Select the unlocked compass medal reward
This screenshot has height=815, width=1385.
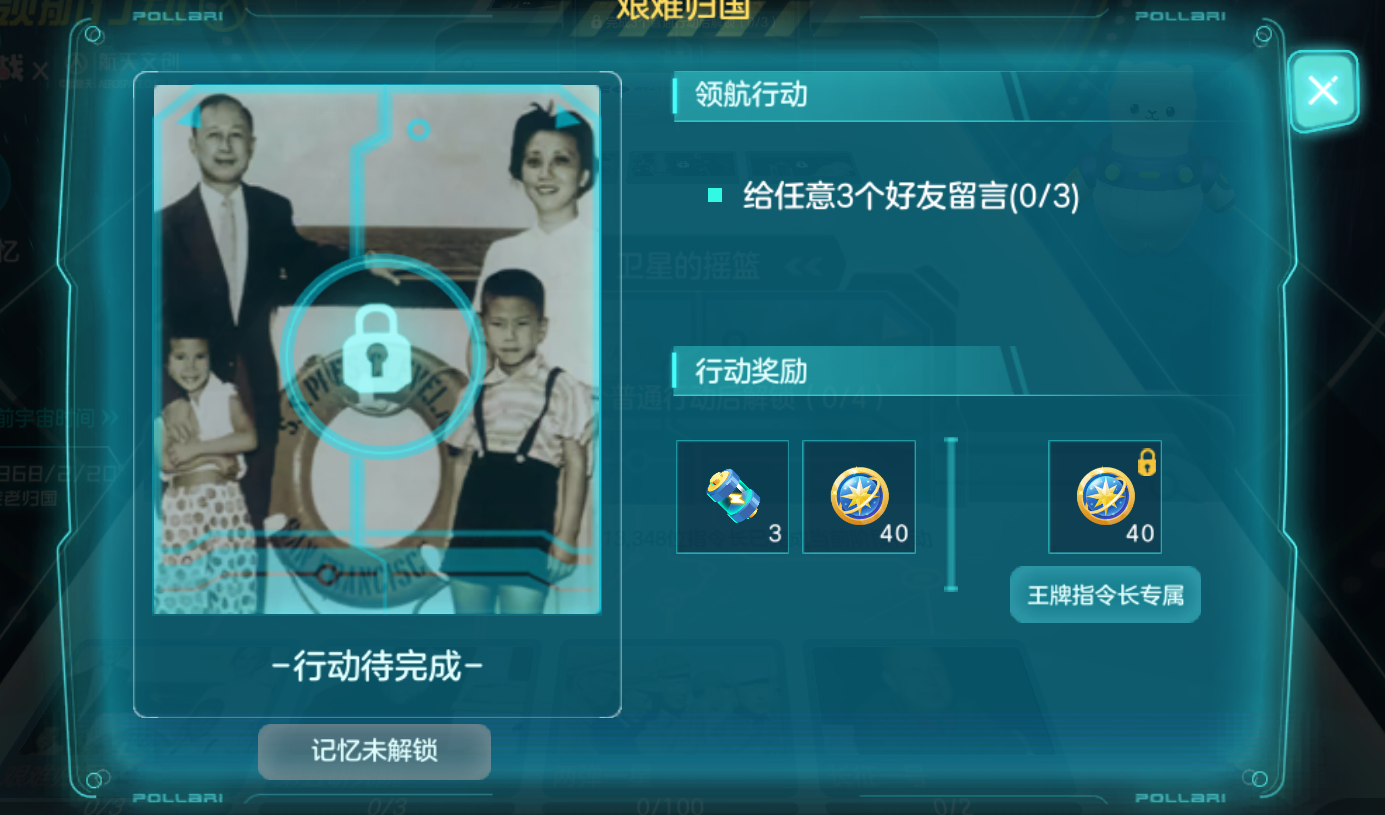[x=859, y=496]
